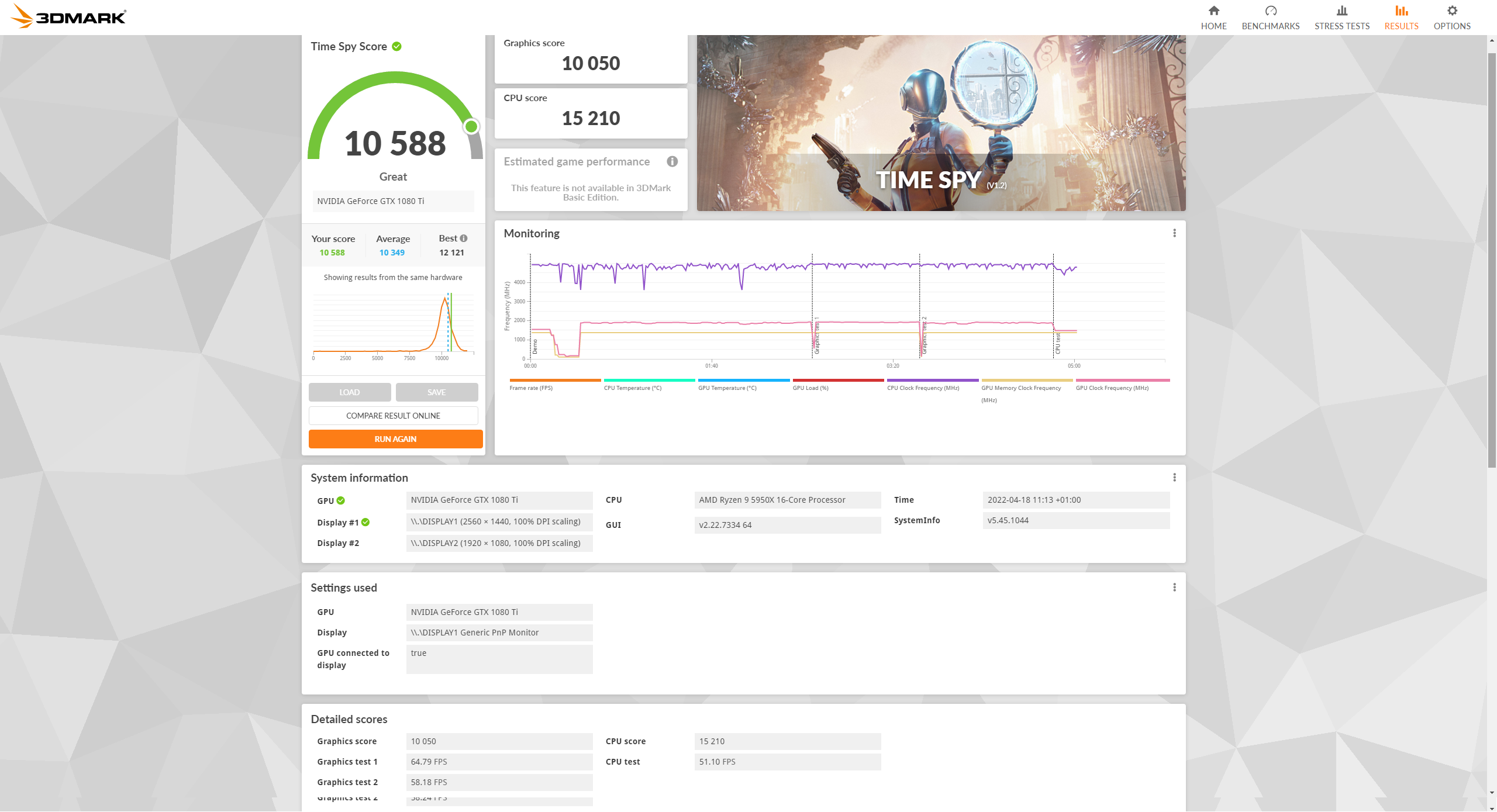Click the SystemInfo v5.45.1044 field
Screen dimensions: 1497x812
point(1076,520)
